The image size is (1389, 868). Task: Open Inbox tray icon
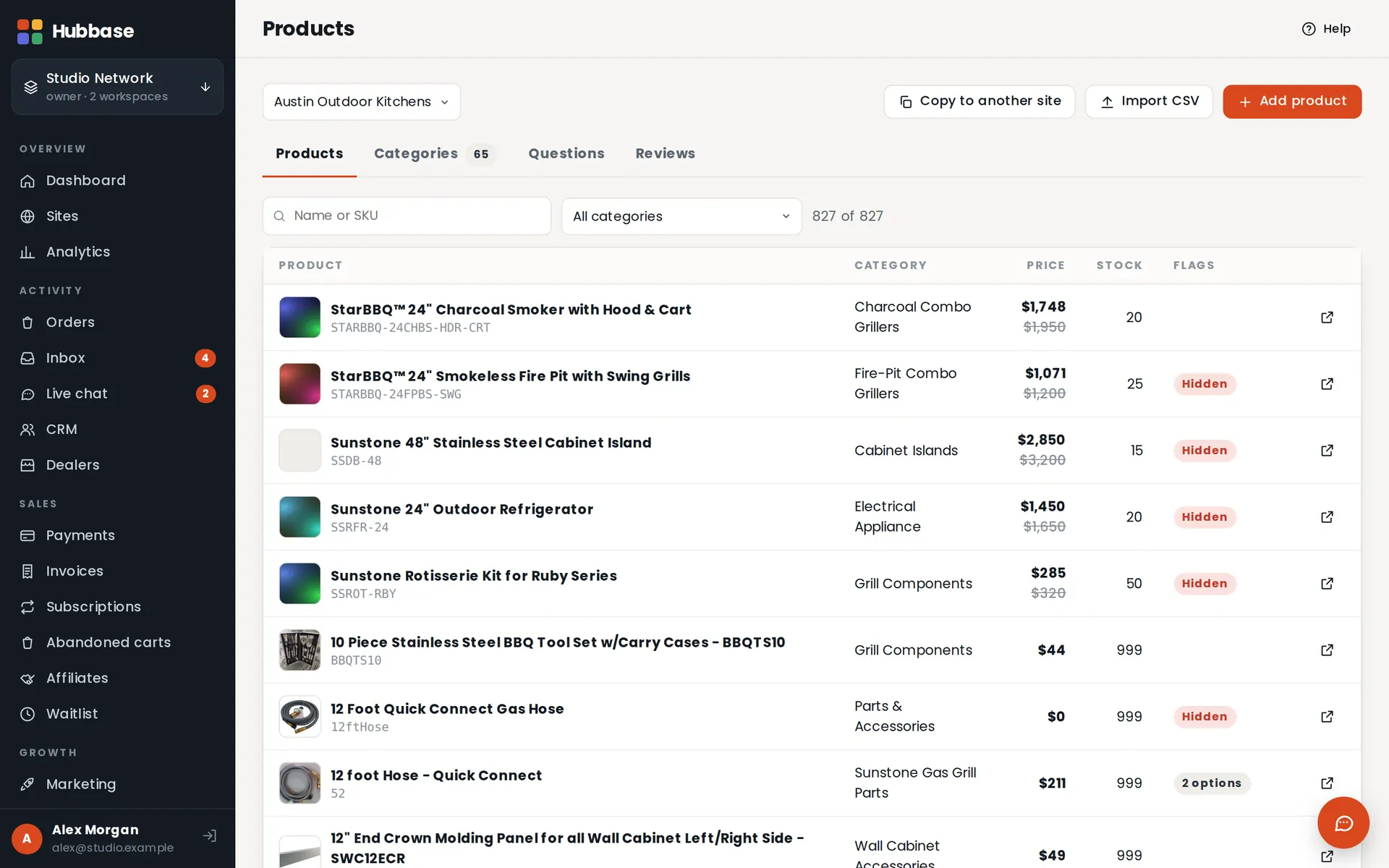coord(27,358)
